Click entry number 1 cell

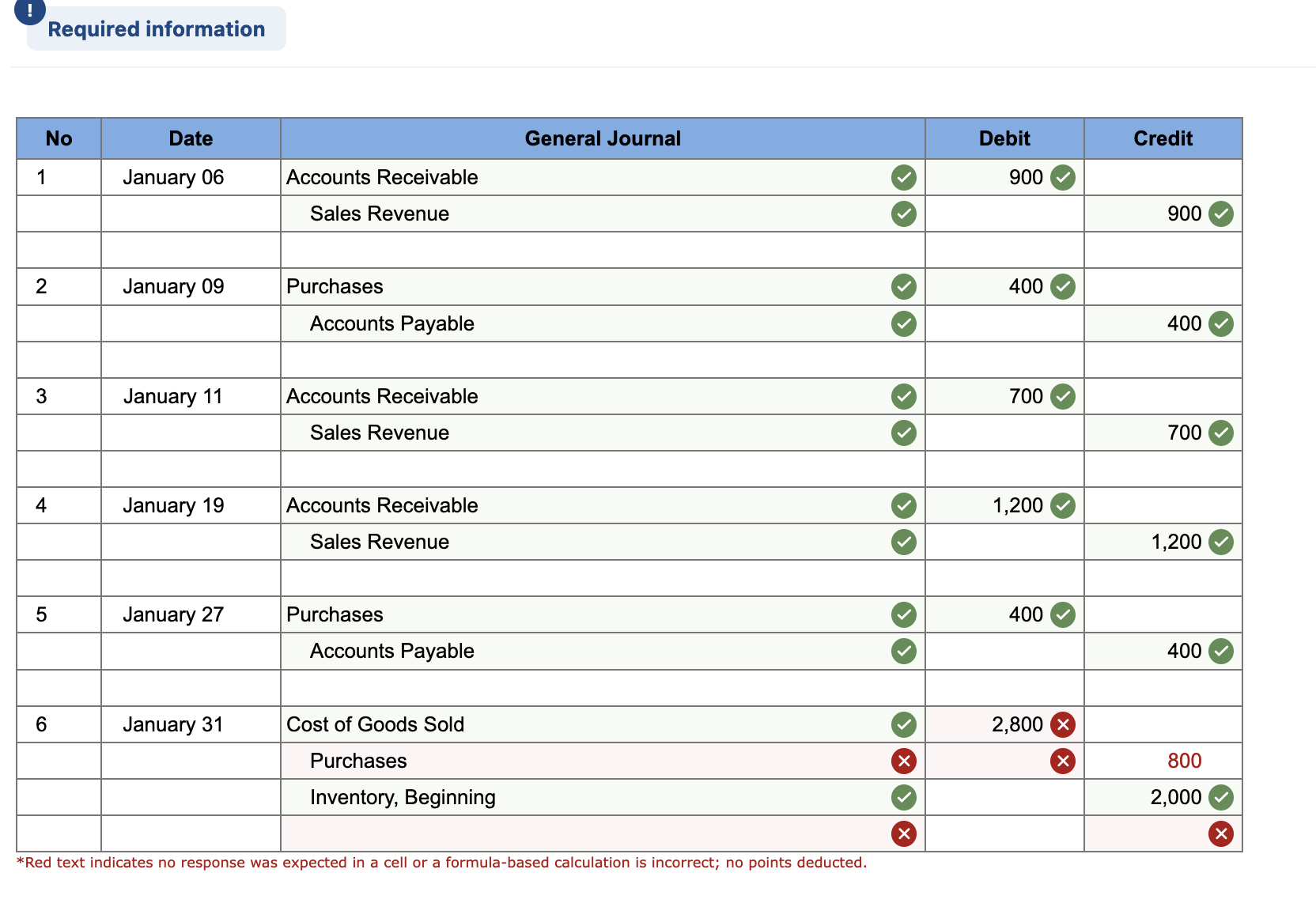click(x=59, y=177)
